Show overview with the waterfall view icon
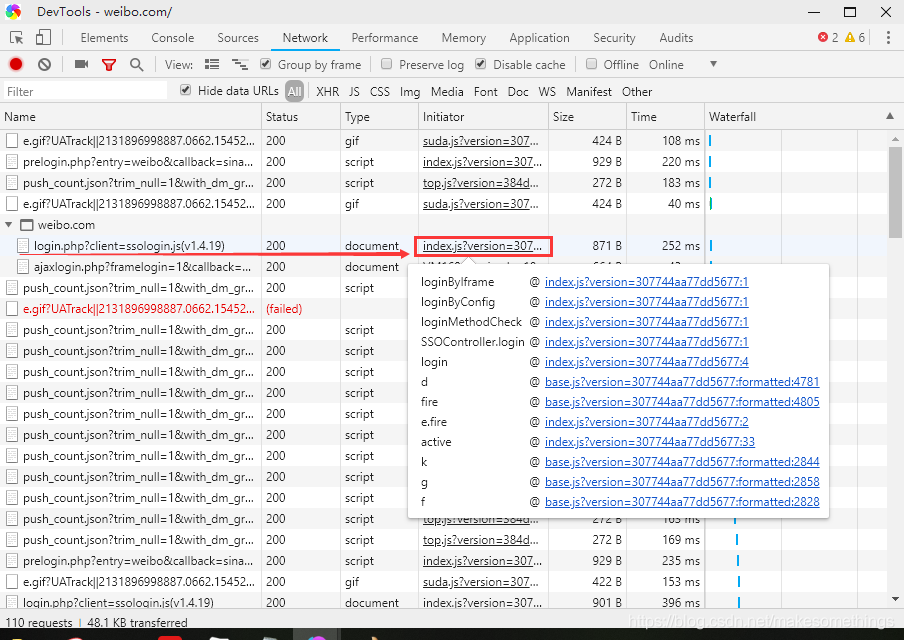 point(240,65)
